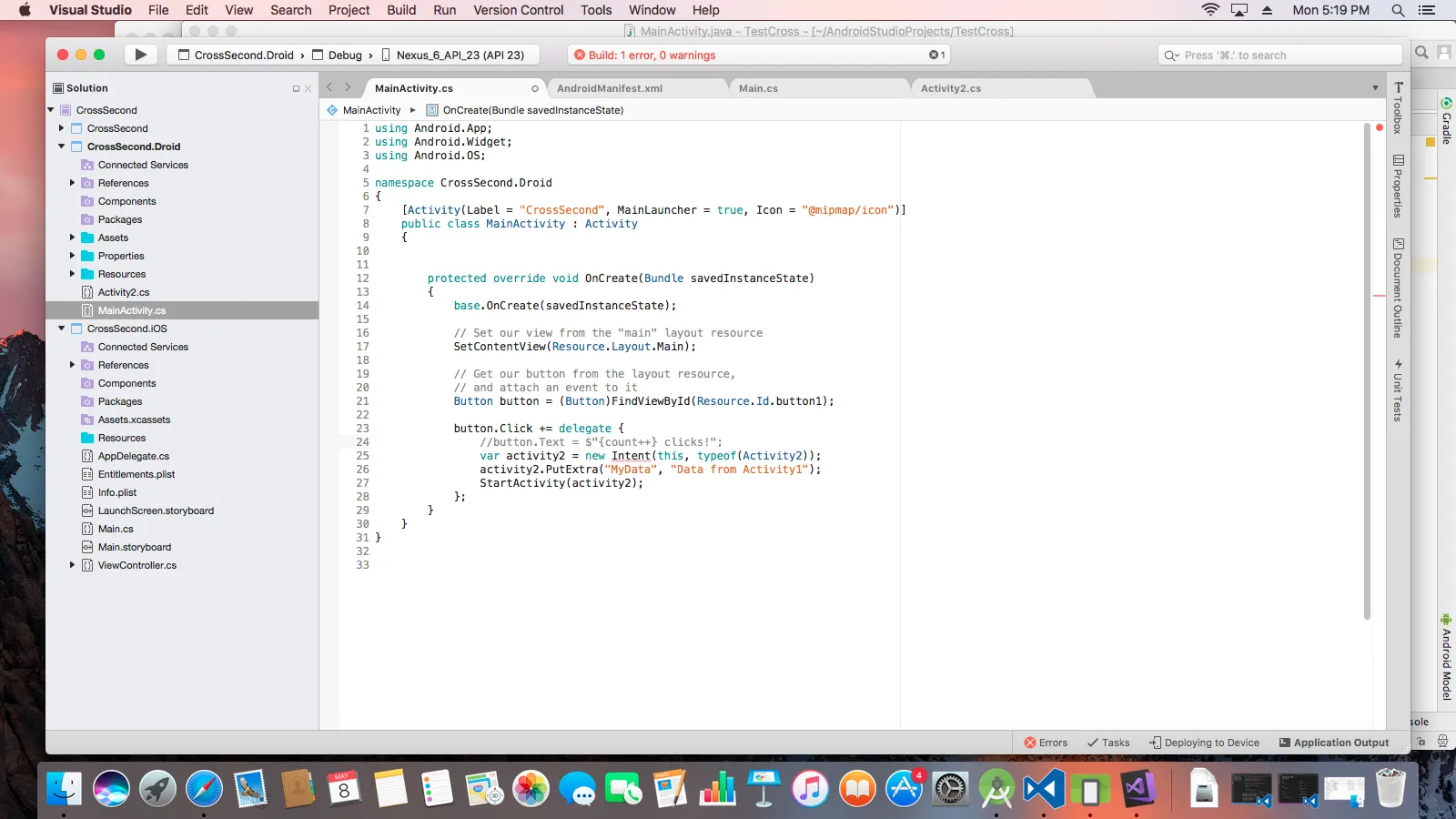Click "Build: 1 error, 0 warnings" status text
The image size is (1456, 819).
tap(652, 55)
